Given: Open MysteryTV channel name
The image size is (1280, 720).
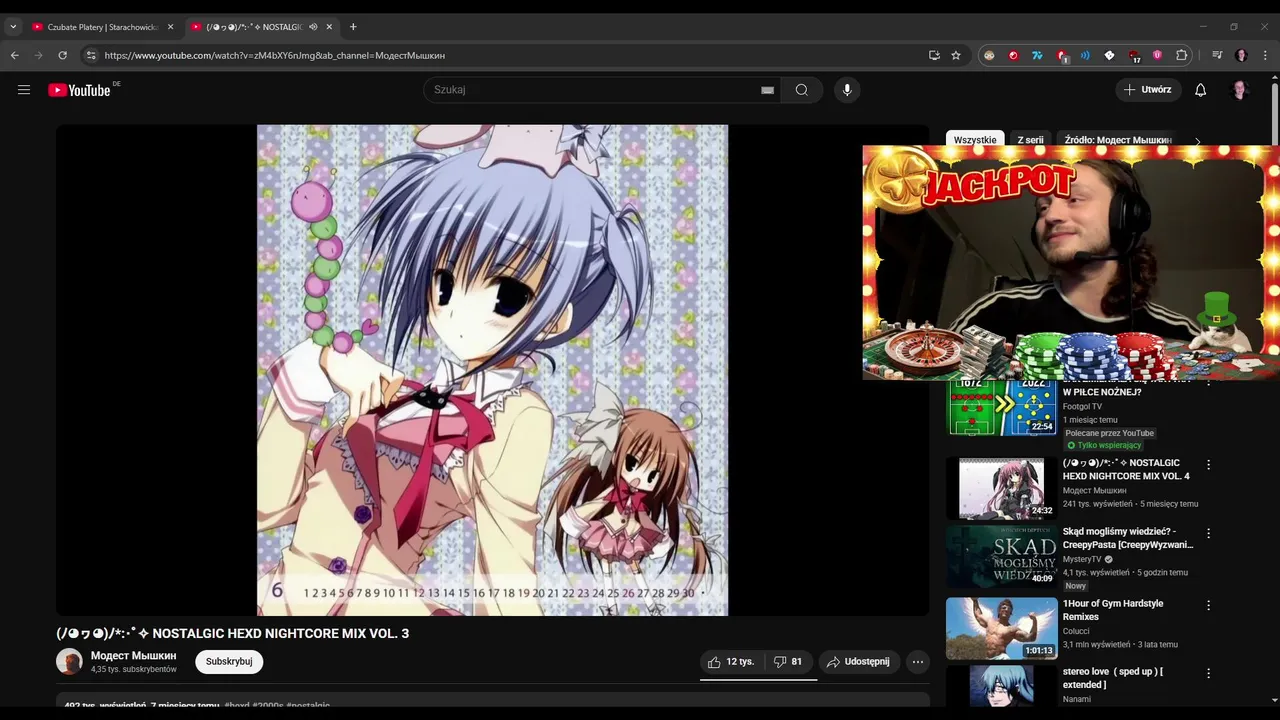Looking at the screenshot, I should (x=1081, y=559).
